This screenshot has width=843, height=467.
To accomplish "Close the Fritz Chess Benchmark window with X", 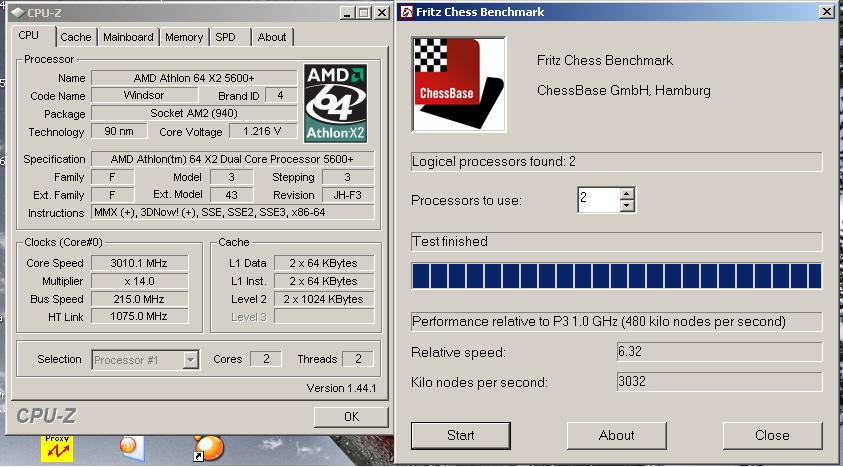I will [x=826, y=11].
